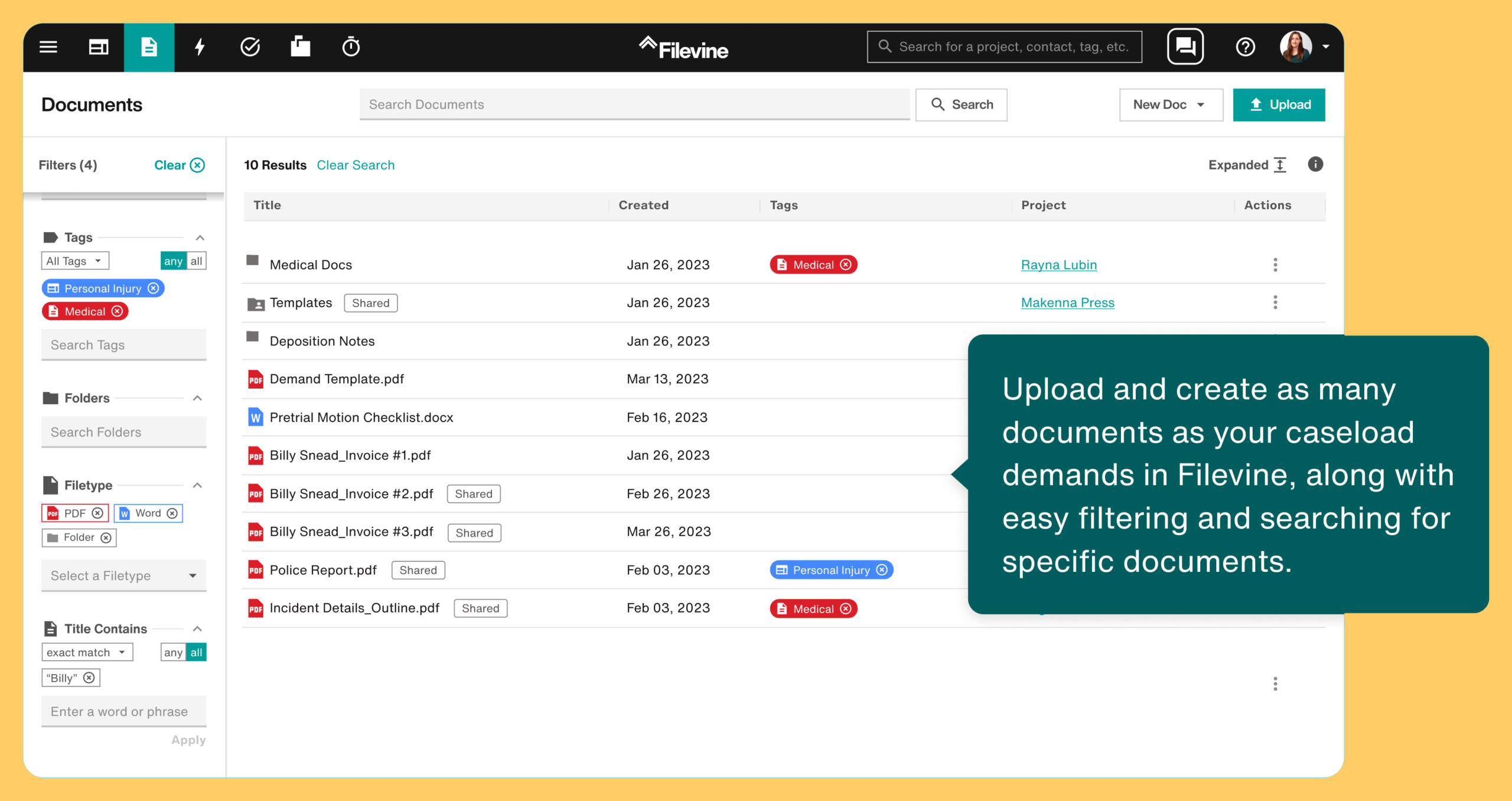Viewport: 1512px width, 801px height.
Task: Open the stopwatch timer icon
Action: [x=351, y=46]
